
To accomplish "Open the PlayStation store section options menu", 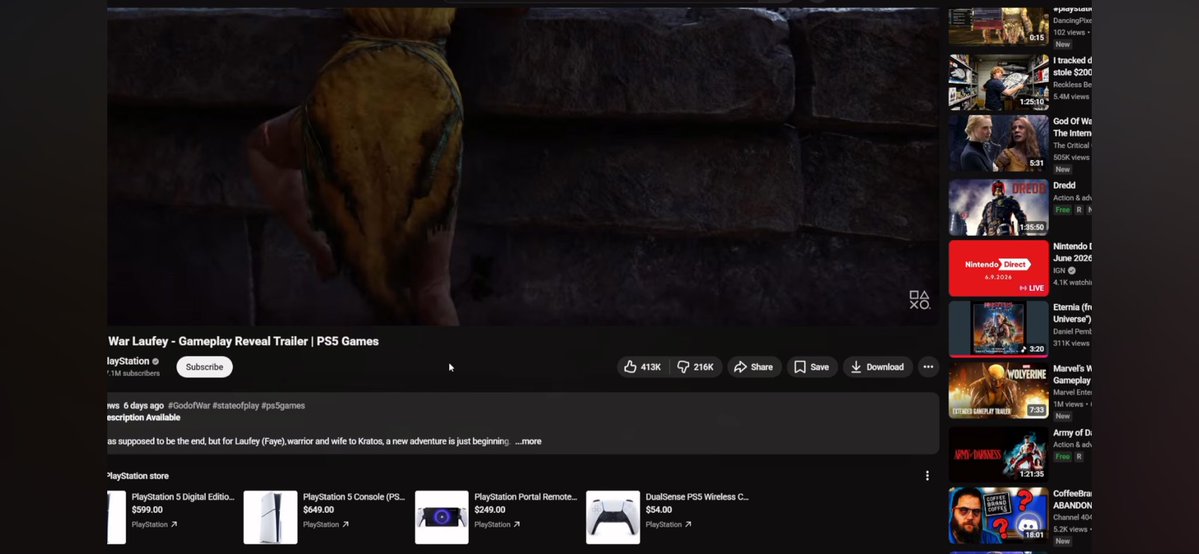I will (x=927, y=476).
